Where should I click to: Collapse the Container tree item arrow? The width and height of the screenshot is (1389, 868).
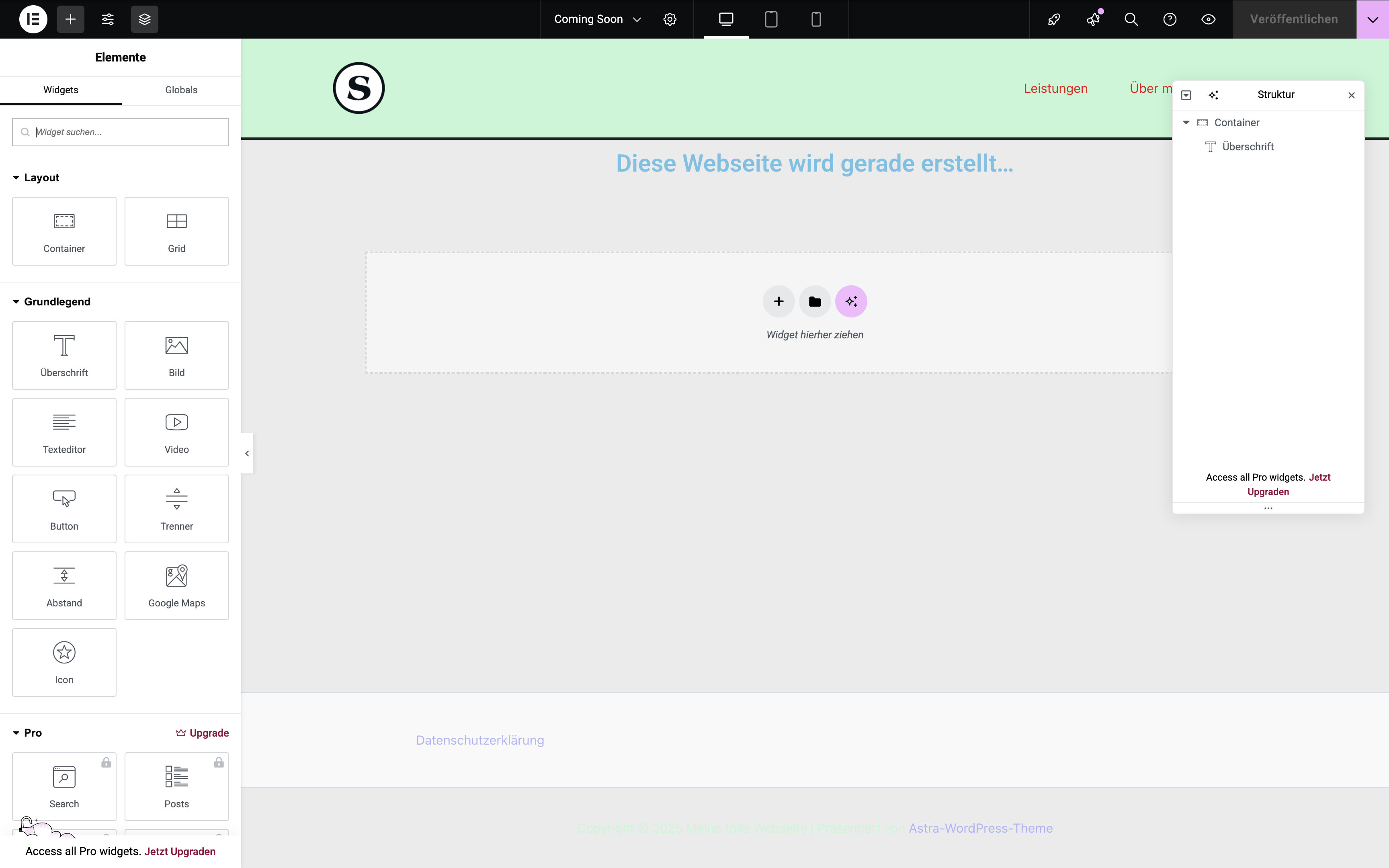coord(1186,122)
